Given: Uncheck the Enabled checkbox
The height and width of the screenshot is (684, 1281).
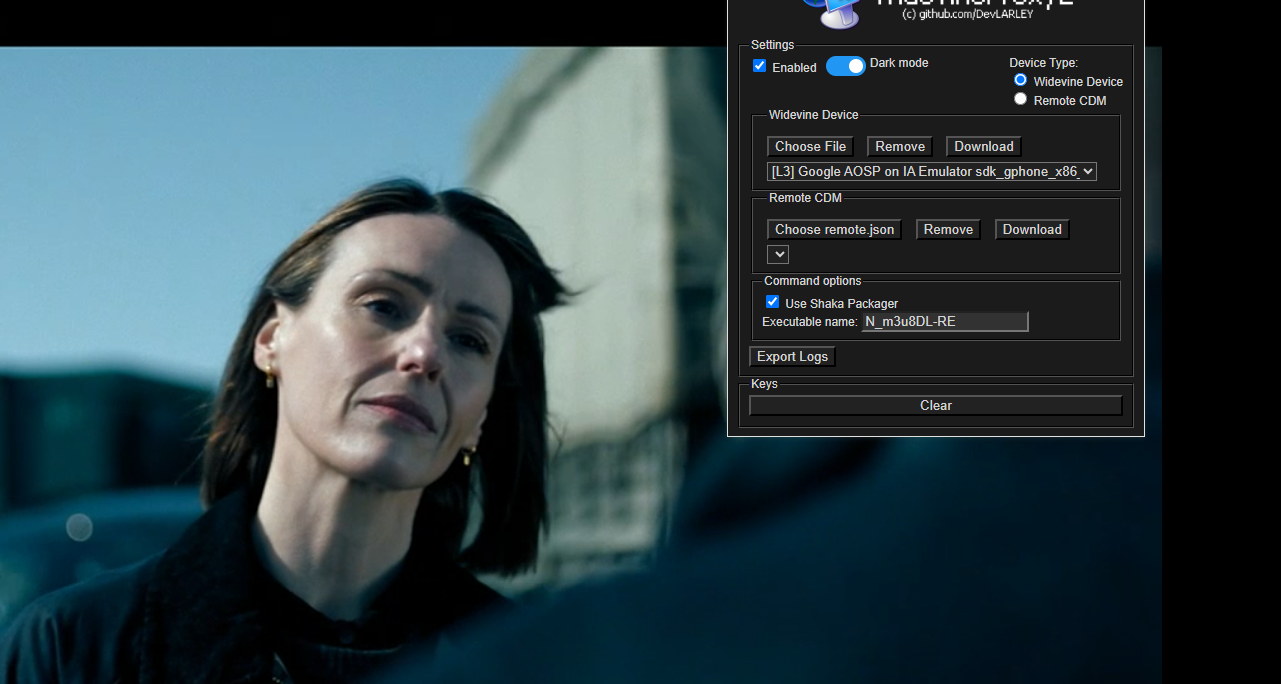Looking at the screenshot, I should (760, 66).
